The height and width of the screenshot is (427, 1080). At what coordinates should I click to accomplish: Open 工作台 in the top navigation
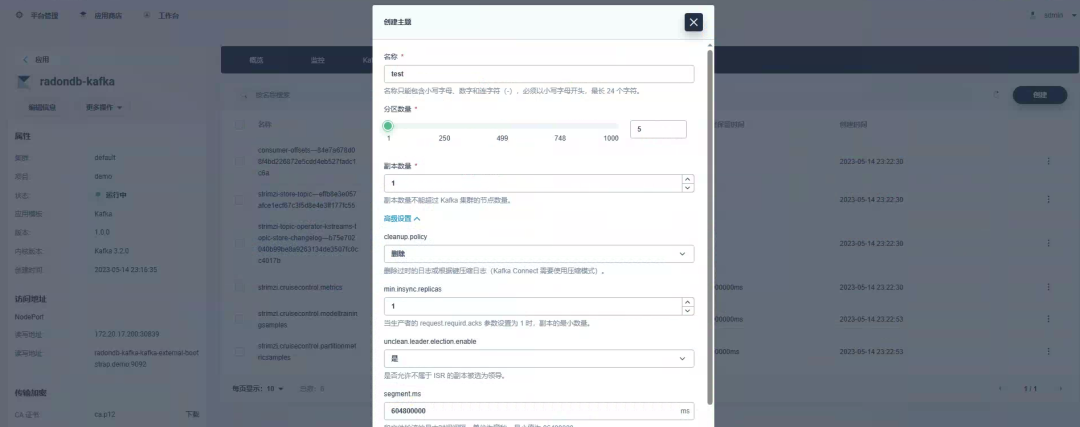169,15
